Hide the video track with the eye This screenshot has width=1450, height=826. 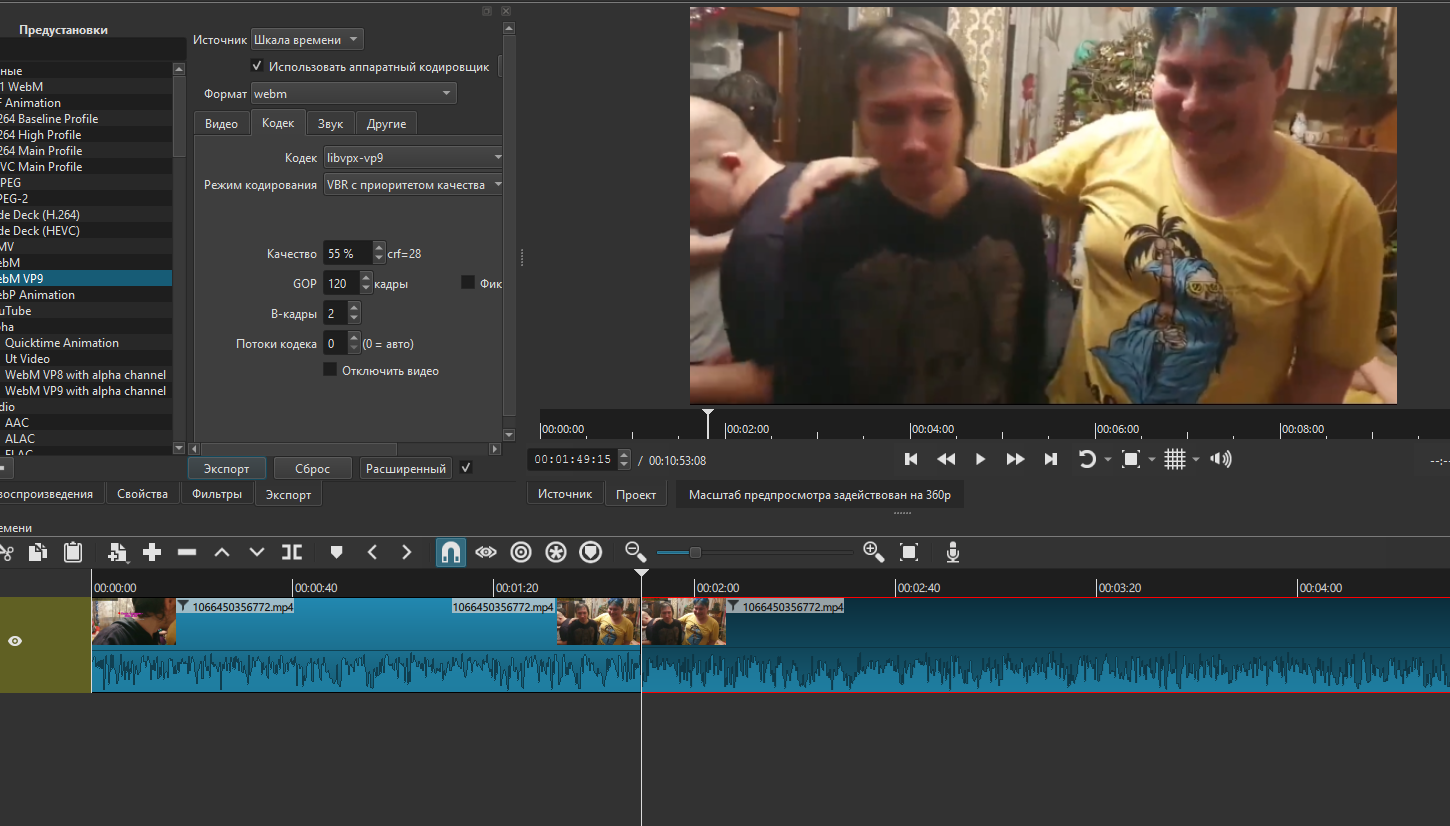(15, 641)
